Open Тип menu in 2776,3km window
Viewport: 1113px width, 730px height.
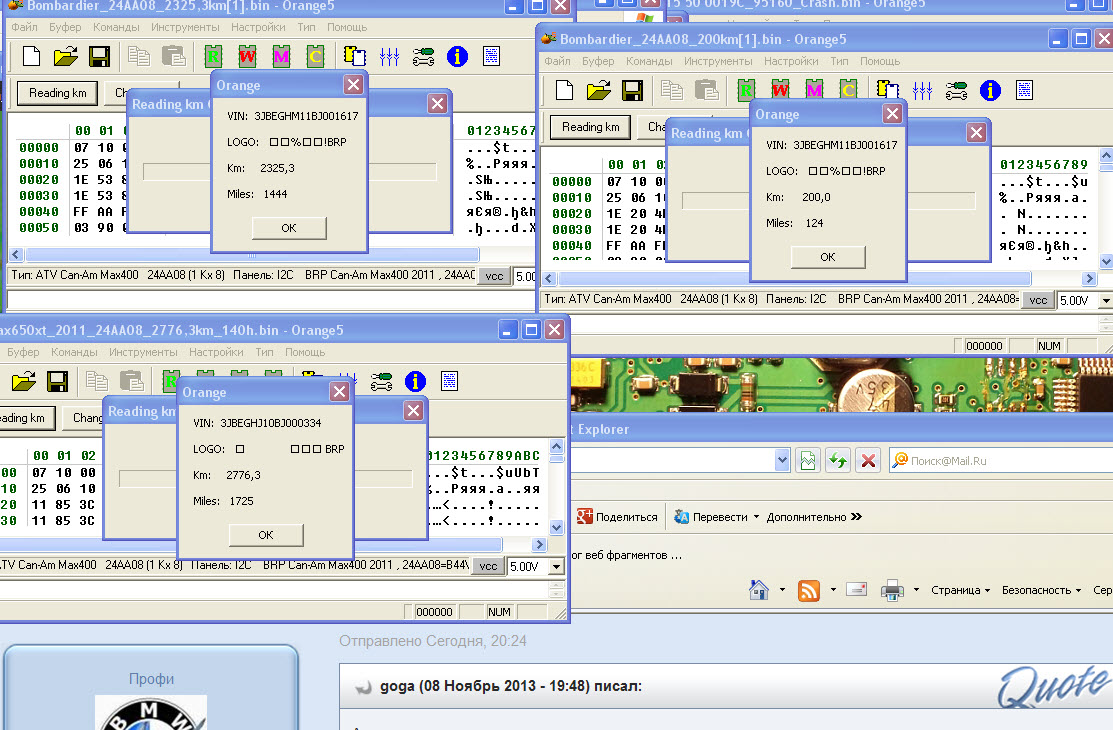264,352
